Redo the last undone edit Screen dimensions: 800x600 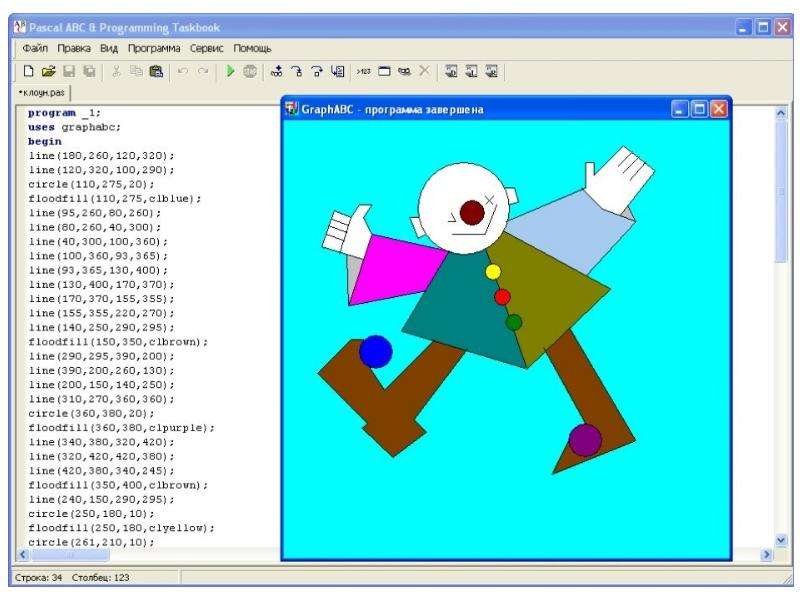pyautogui.click(x=203, y=71)
